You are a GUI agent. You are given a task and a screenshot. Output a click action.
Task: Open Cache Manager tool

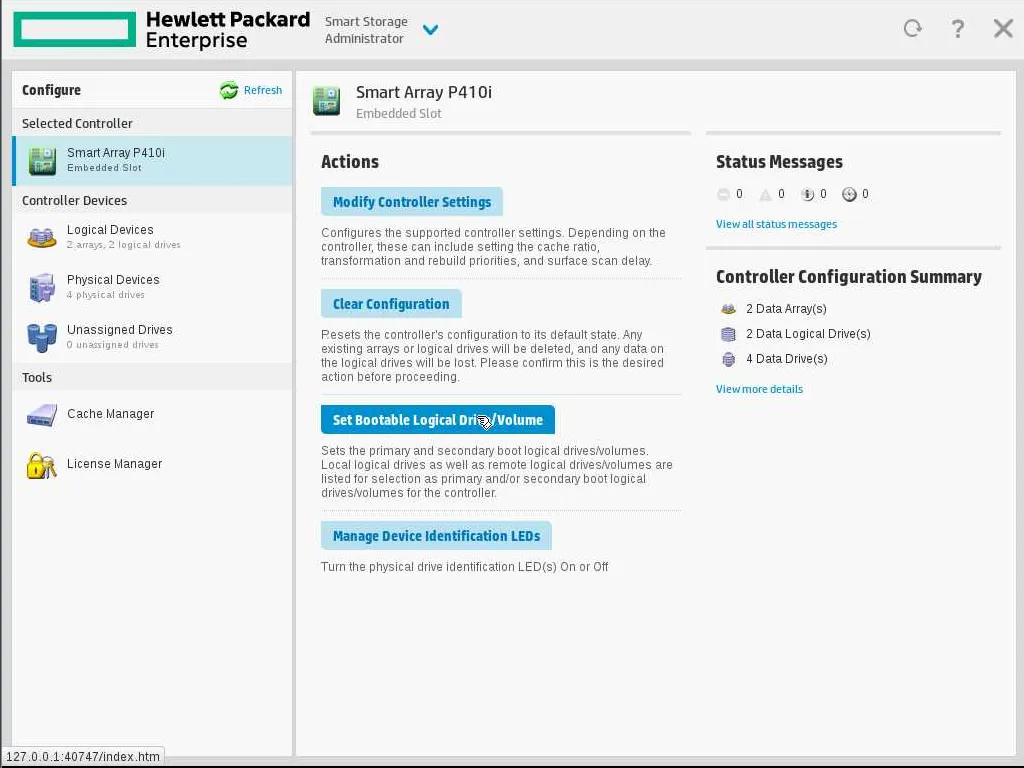point(152,414)
